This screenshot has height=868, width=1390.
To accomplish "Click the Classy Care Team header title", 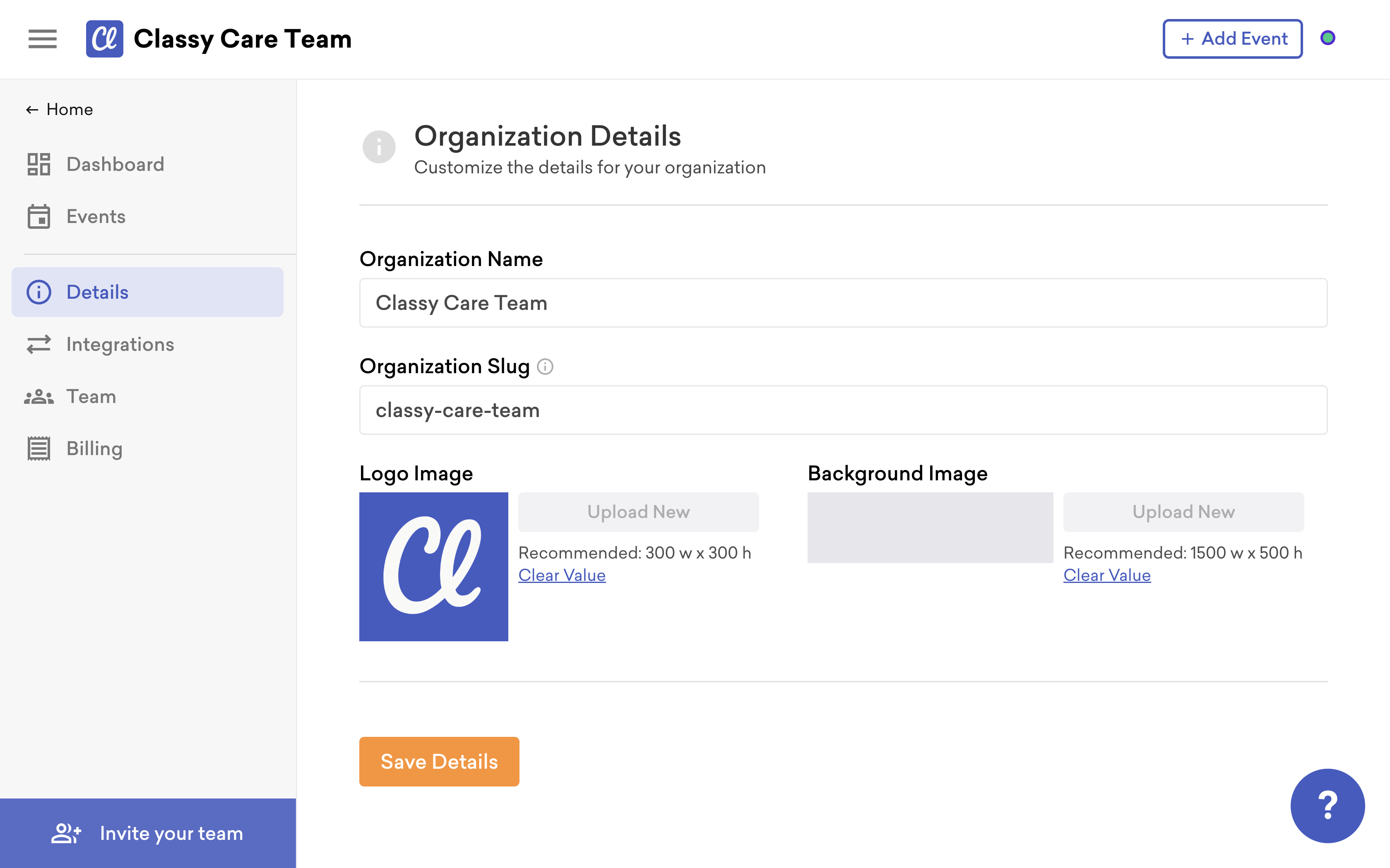I will [243, 39].
